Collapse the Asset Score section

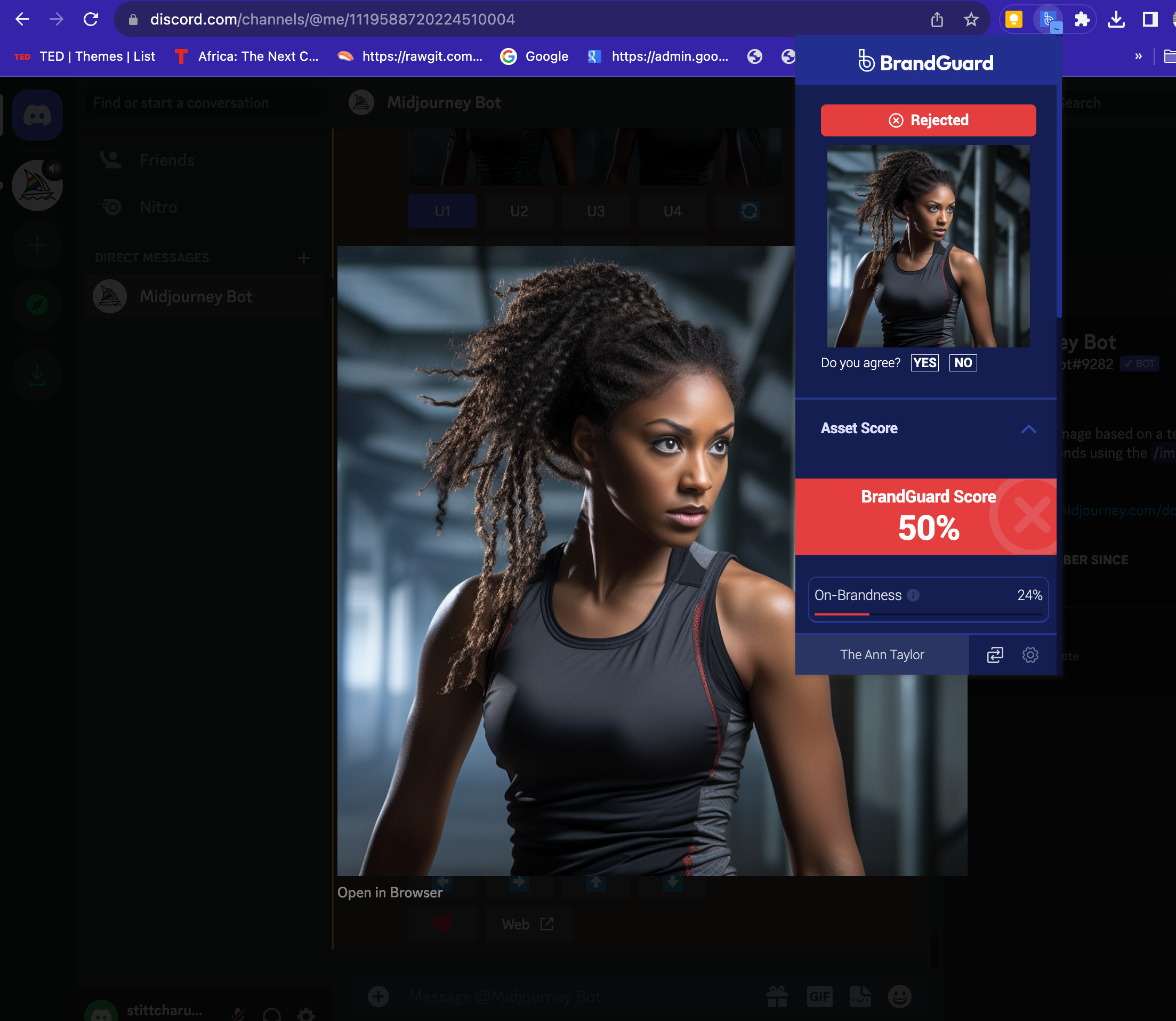point(1028,429)
